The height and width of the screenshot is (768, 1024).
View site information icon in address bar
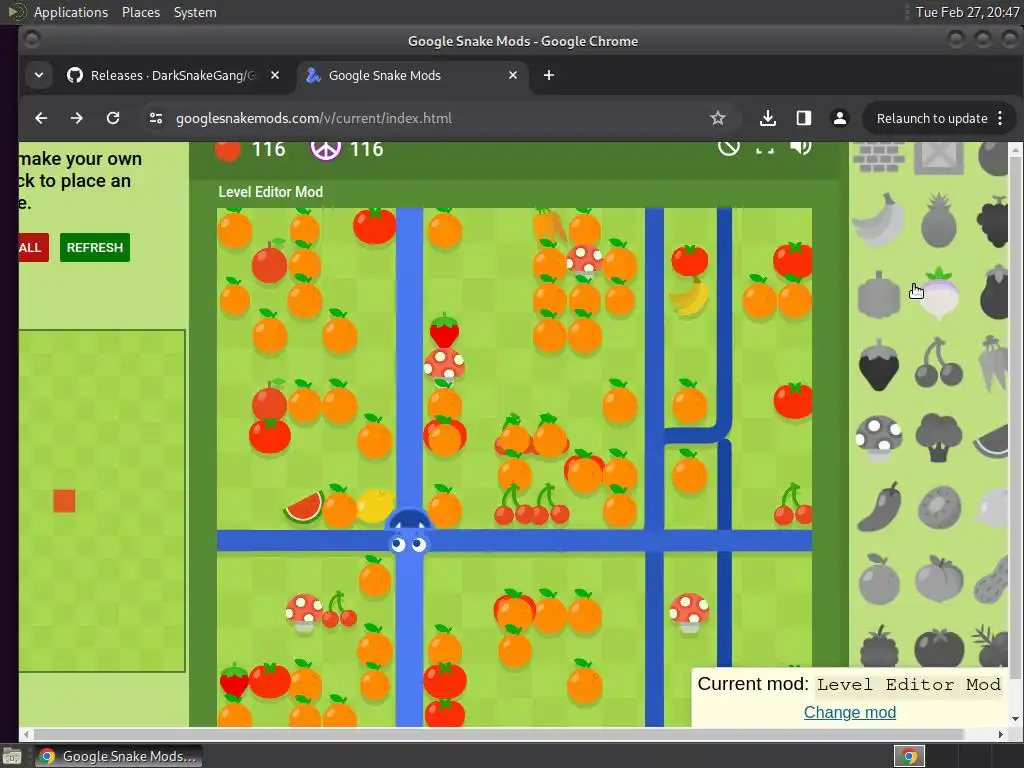pos(155,118)
